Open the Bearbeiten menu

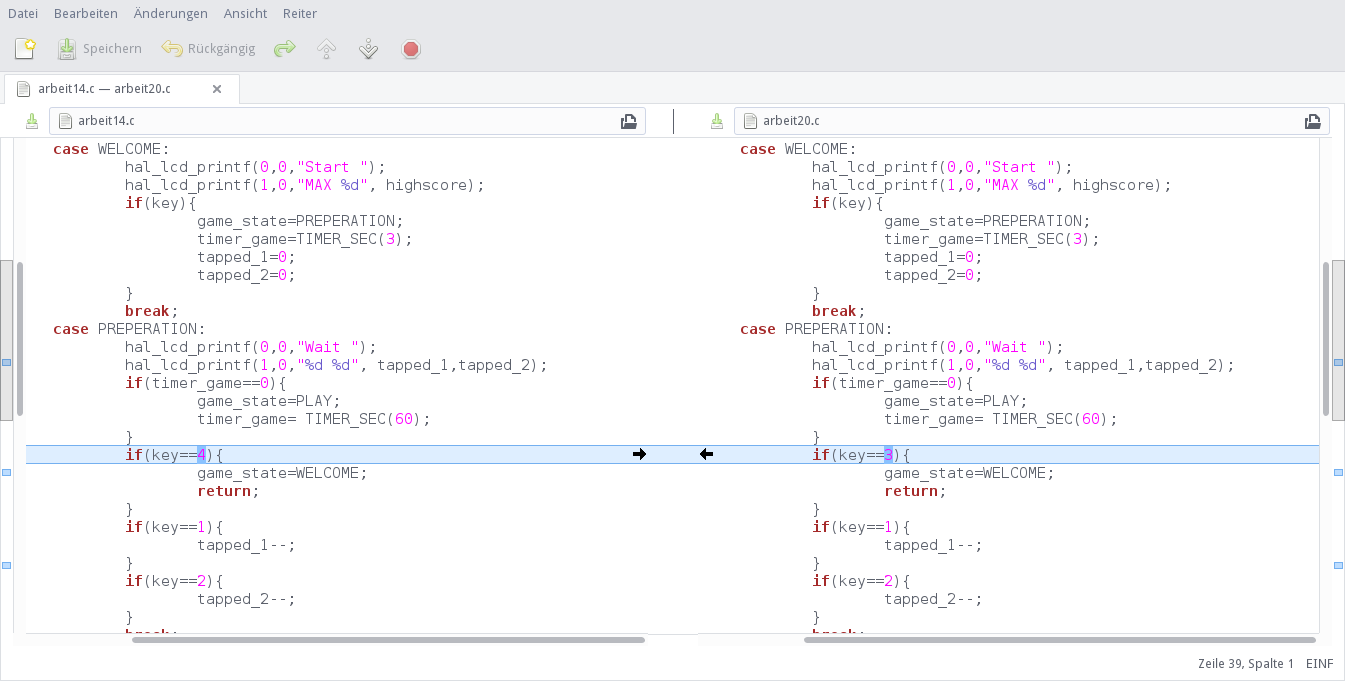click(x=85, y=13)
